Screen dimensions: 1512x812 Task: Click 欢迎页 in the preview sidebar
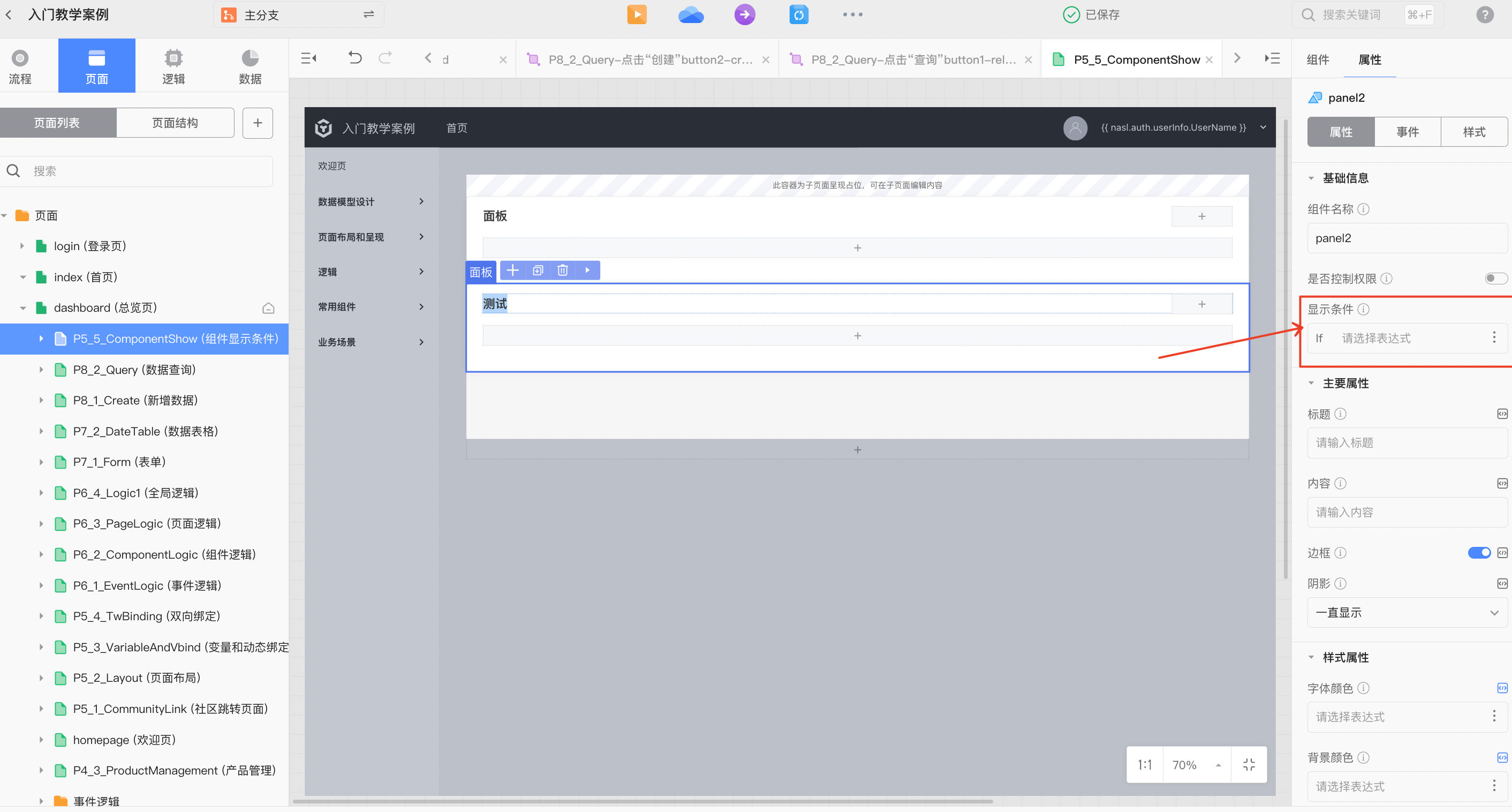pyautogui.click(x=331, y=166)
